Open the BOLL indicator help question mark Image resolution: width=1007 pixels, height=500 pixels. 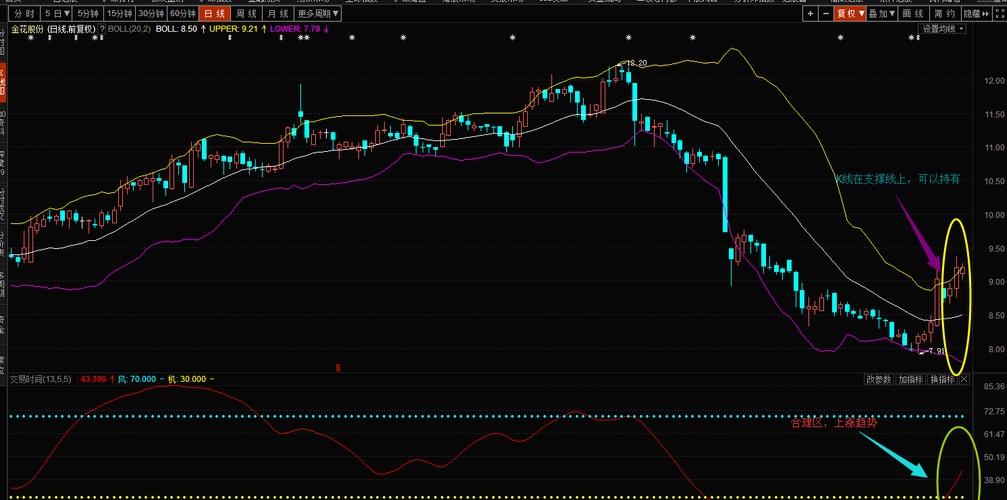click(x=101, y=29)
